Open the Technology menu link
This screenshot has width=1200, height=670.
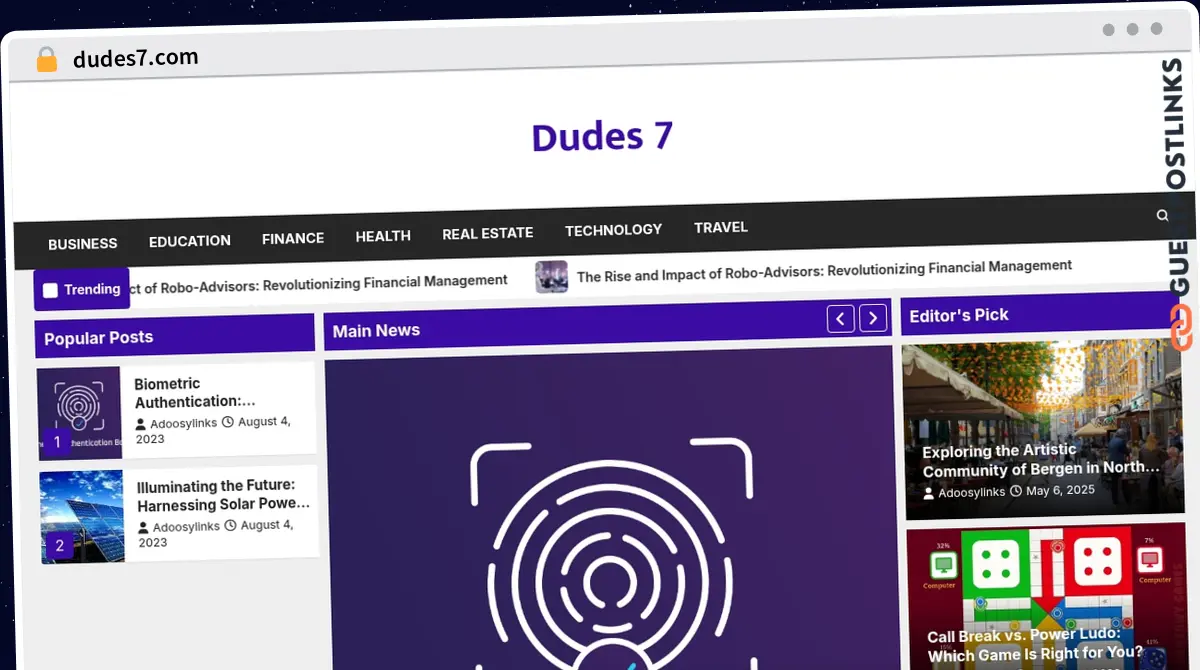tap(613, 230)
